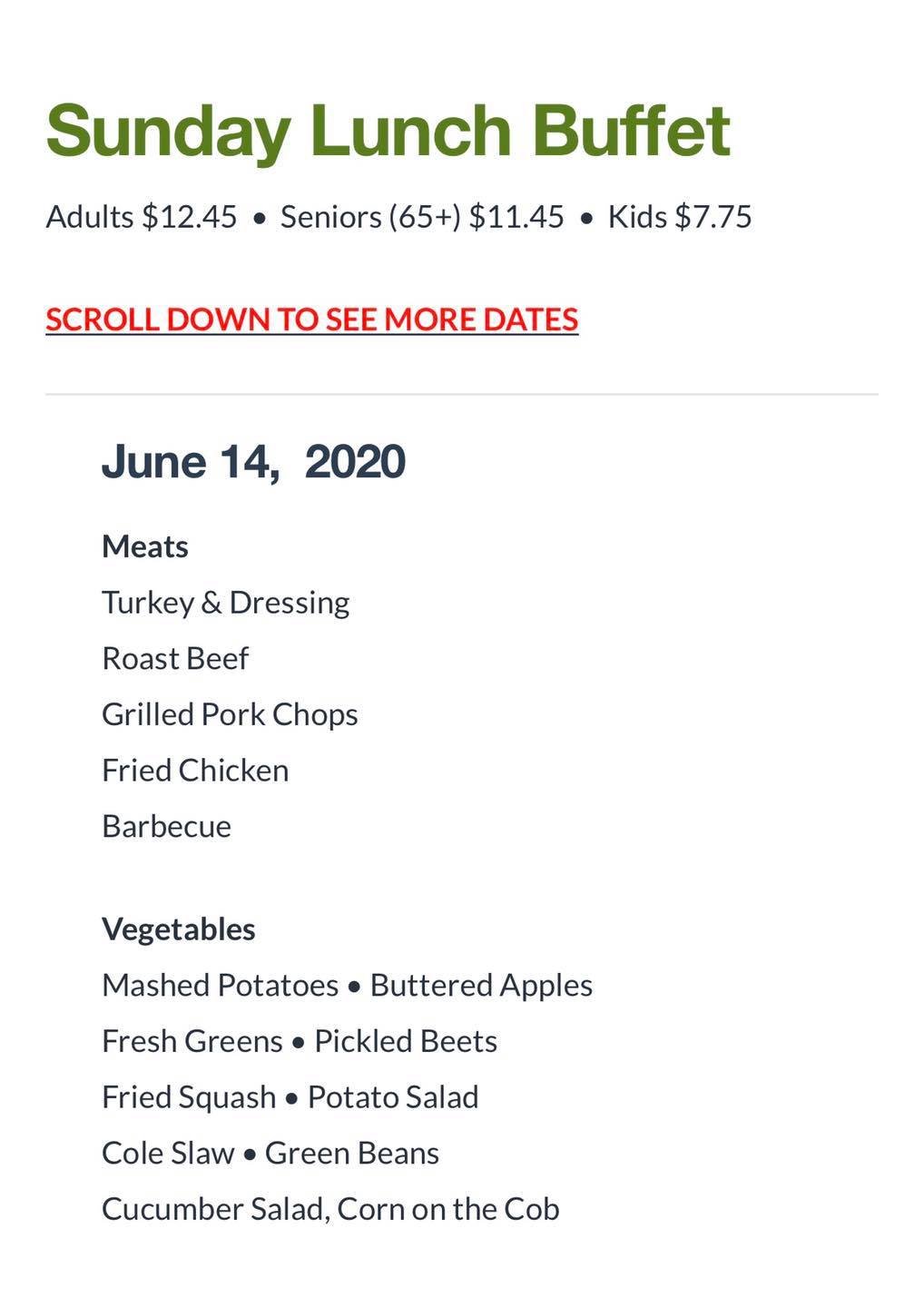Viewport: 924px width, 1307px height.
Task: Select the Green Beans item
Action: (352, 1154)
